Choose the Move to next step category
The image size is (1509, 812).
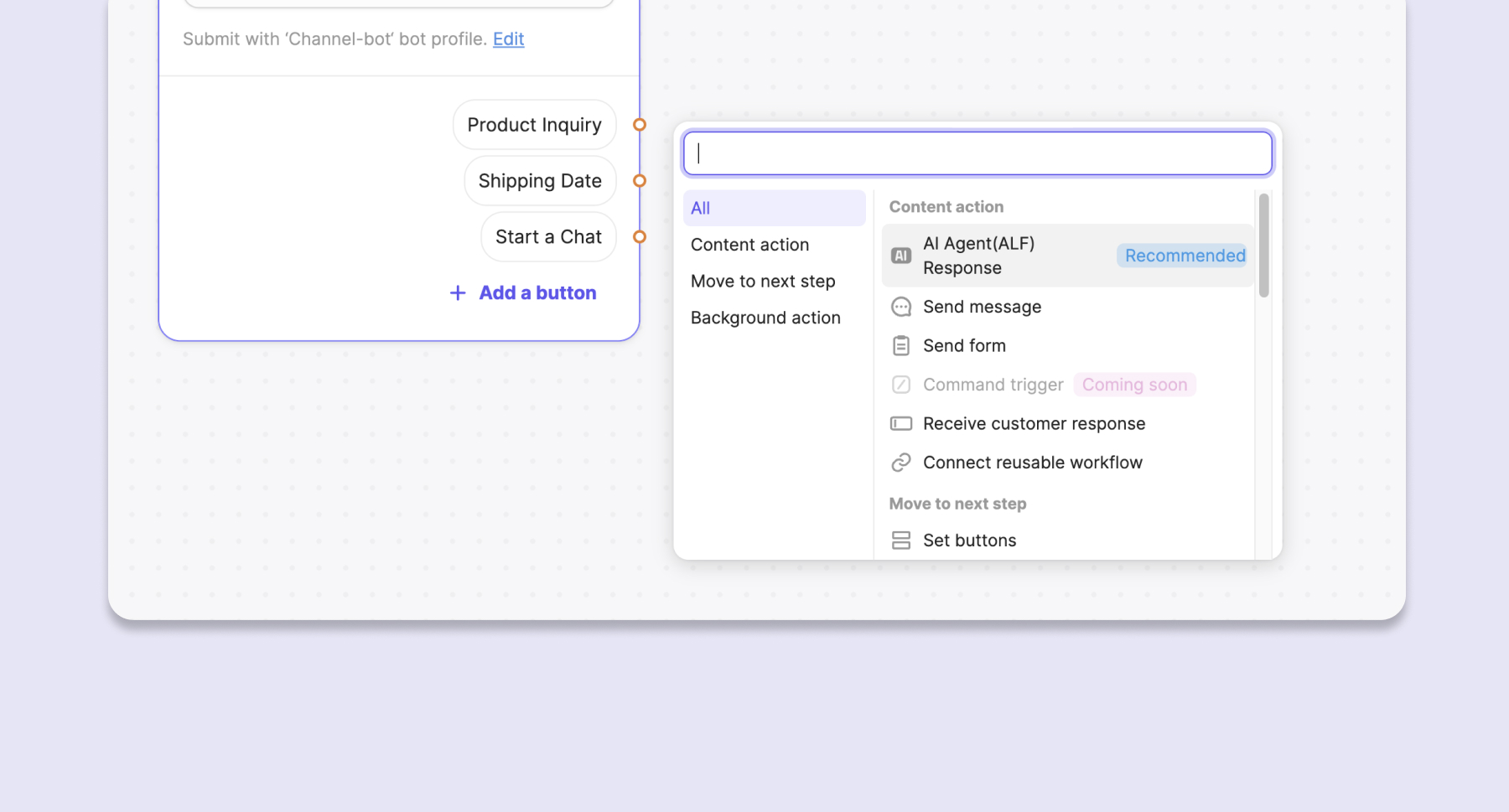tap(763, 282)
